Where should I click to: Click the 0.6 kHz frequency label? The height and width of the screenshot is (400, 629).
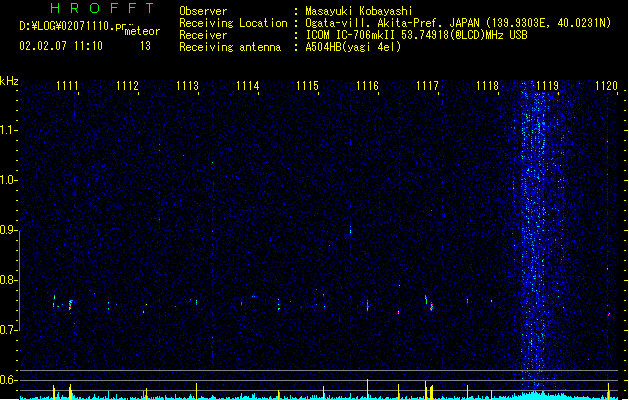pyautogui.click(x=9, y=380)
